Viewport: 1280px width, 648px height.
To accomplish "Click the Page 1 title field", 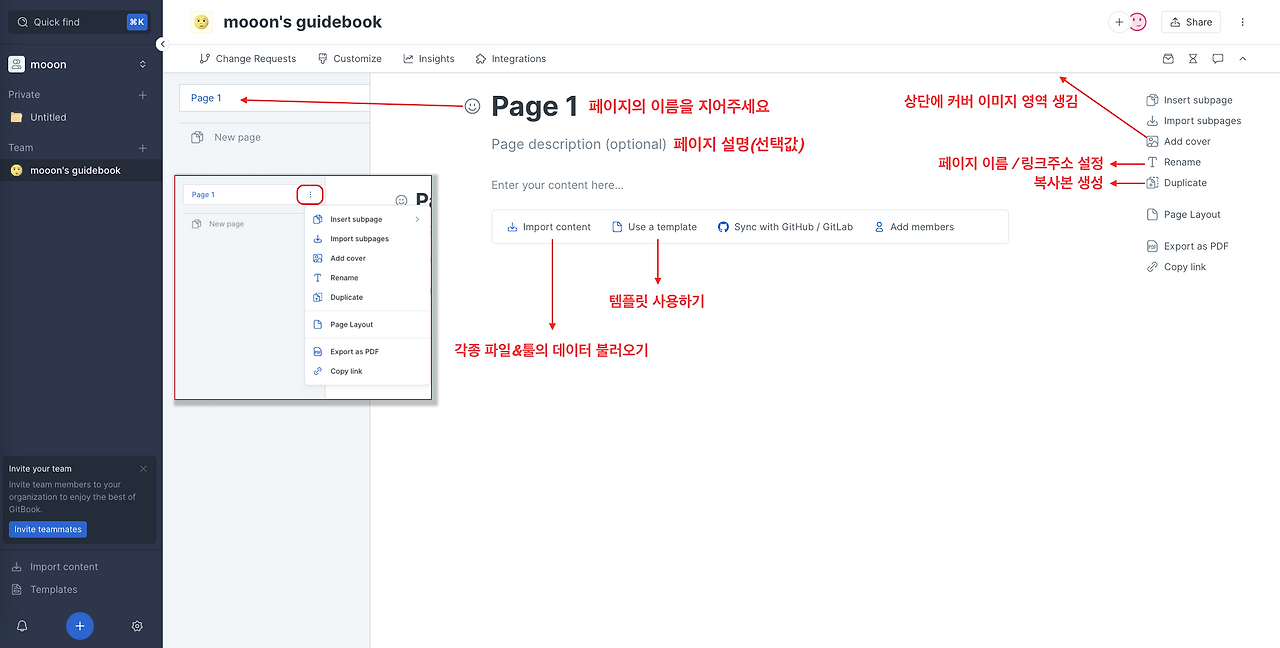I will click(535, 106).
